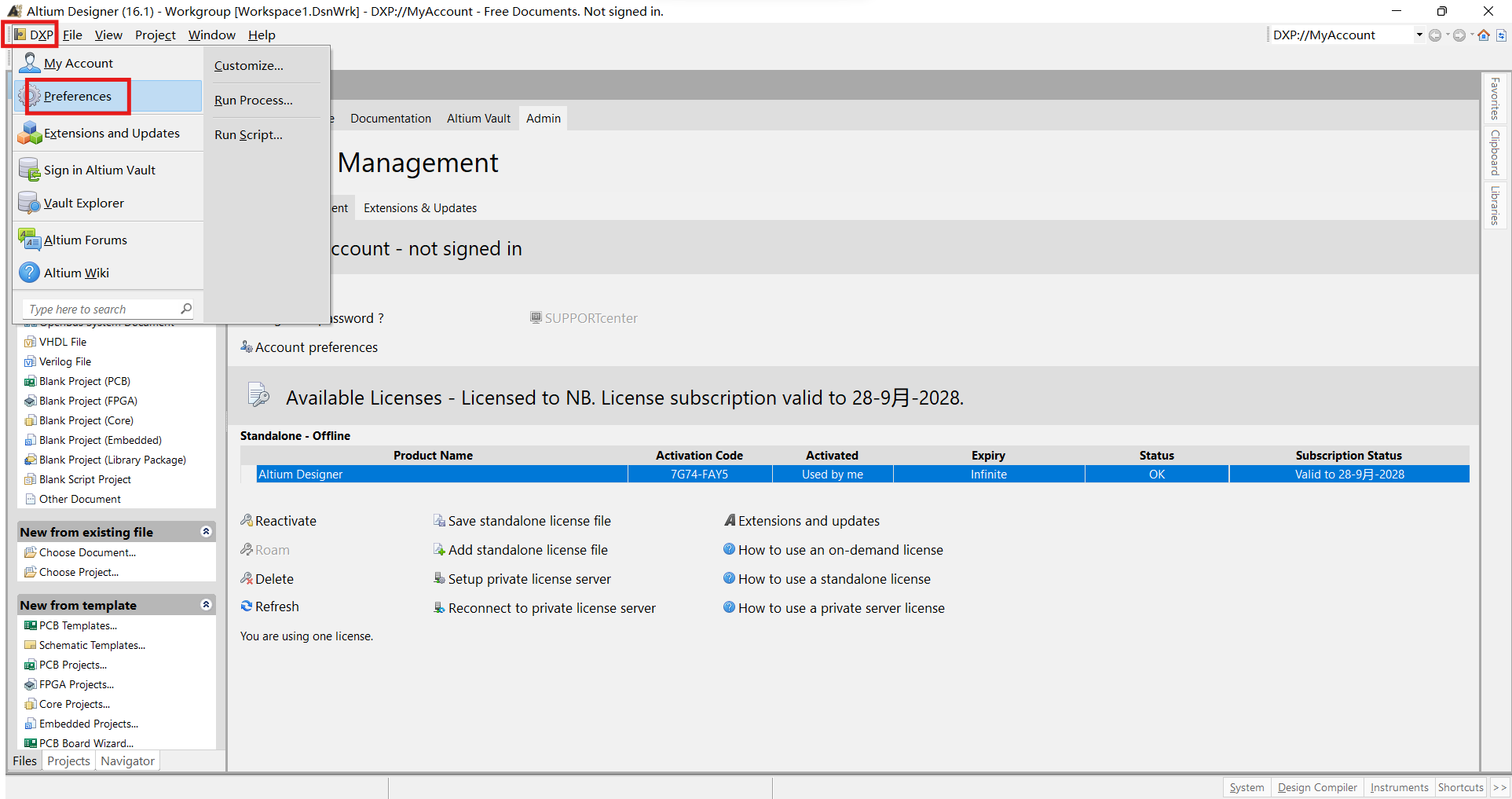
Task: Click Choose Project... entry
Action: click(x=71, y=572)
